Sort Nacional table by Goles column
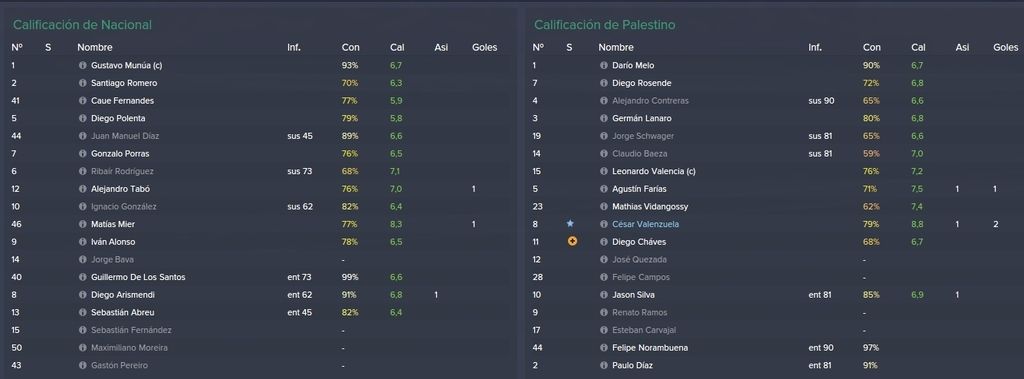The image size is (1024, 379). [x=485, y=47]
